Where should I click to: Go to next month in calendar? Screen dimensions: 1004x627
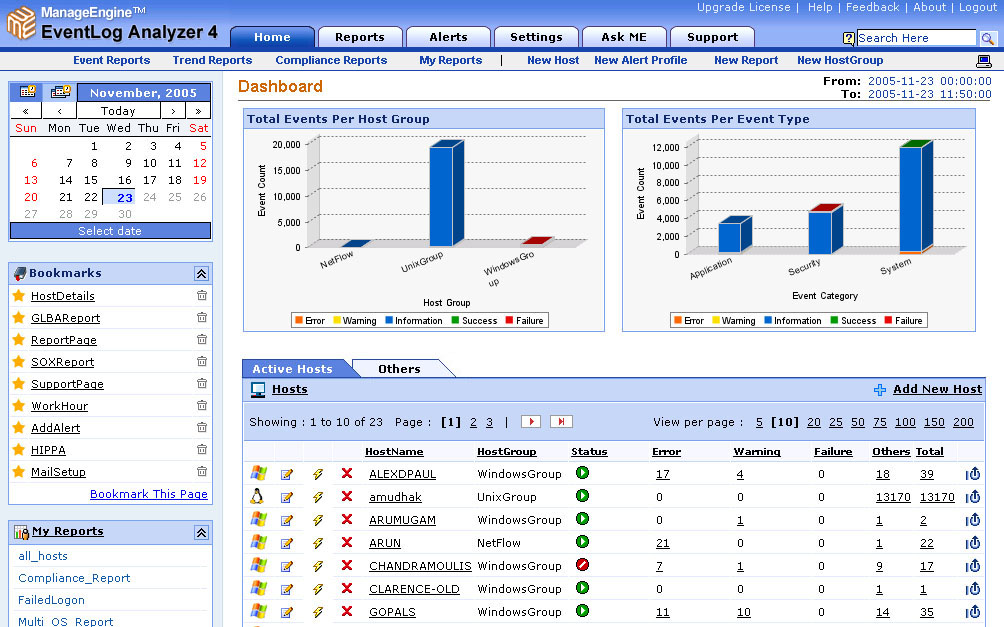[174, 111]
